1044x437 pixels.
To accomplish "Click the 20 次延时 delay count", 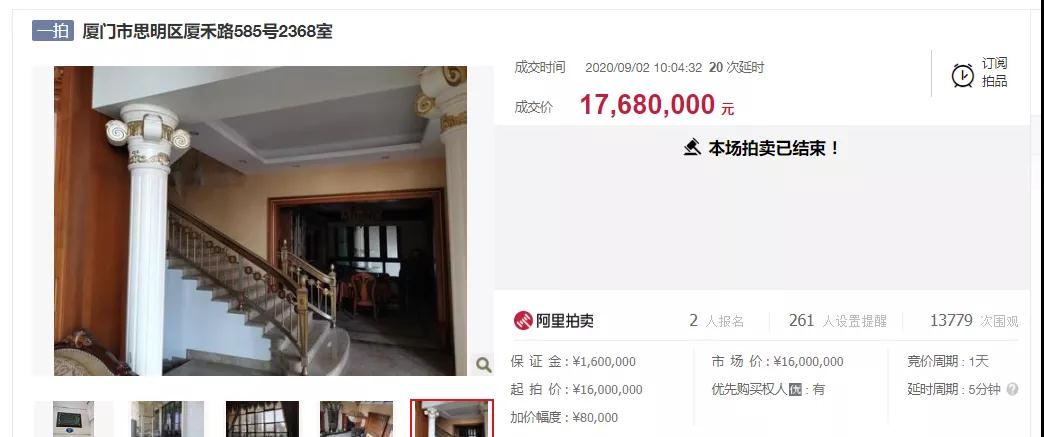I will coord(736,67).
